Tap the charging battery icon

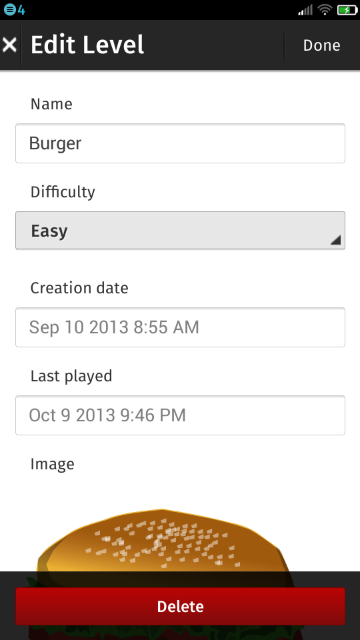tap(347, 9)
